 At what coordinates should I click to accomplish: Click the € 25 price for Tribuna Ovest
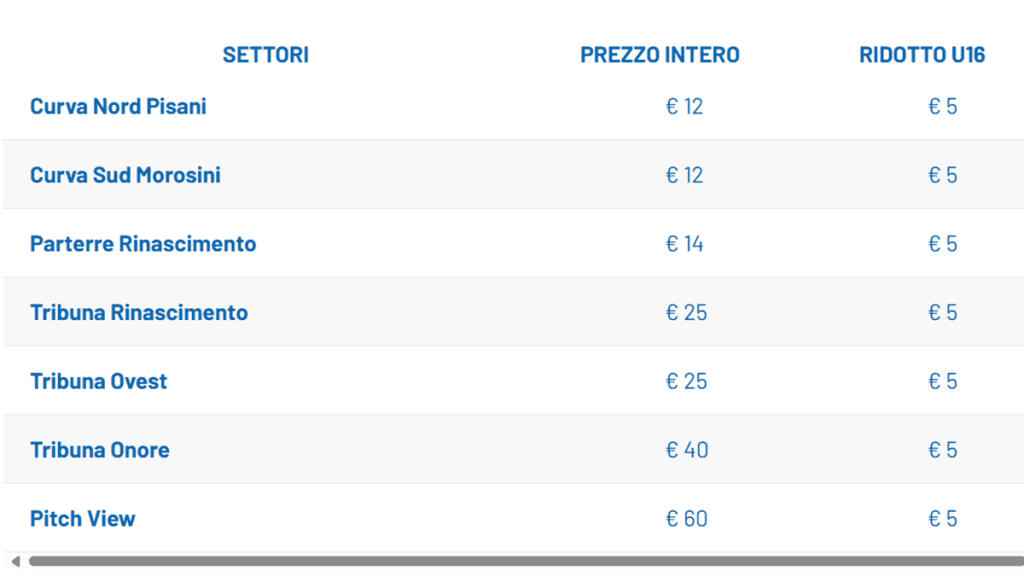686,381
